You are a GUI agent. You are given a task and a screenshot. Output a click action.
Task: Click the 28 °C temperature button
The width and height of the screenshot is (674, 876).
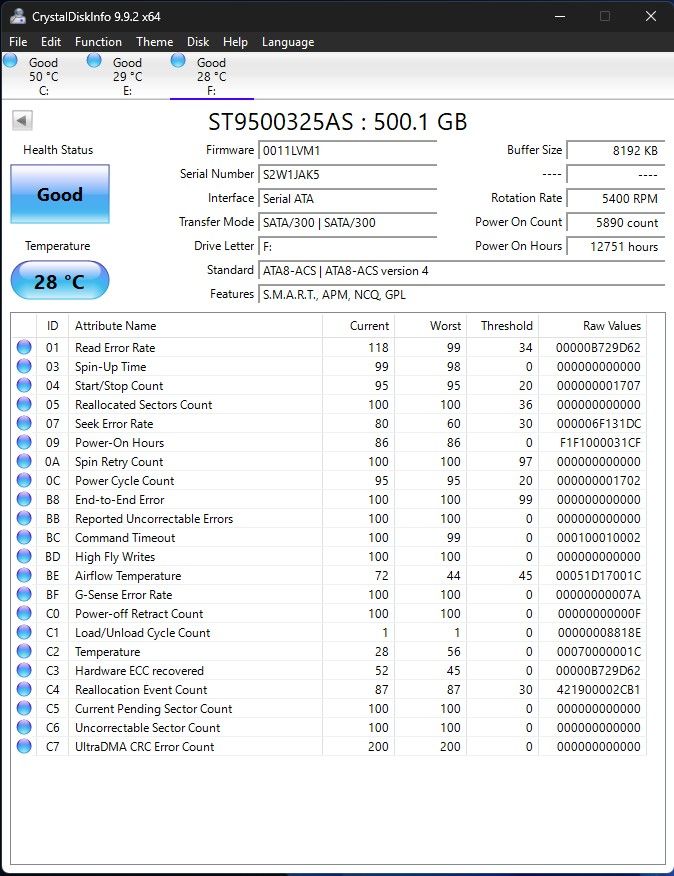coord(60,280)
